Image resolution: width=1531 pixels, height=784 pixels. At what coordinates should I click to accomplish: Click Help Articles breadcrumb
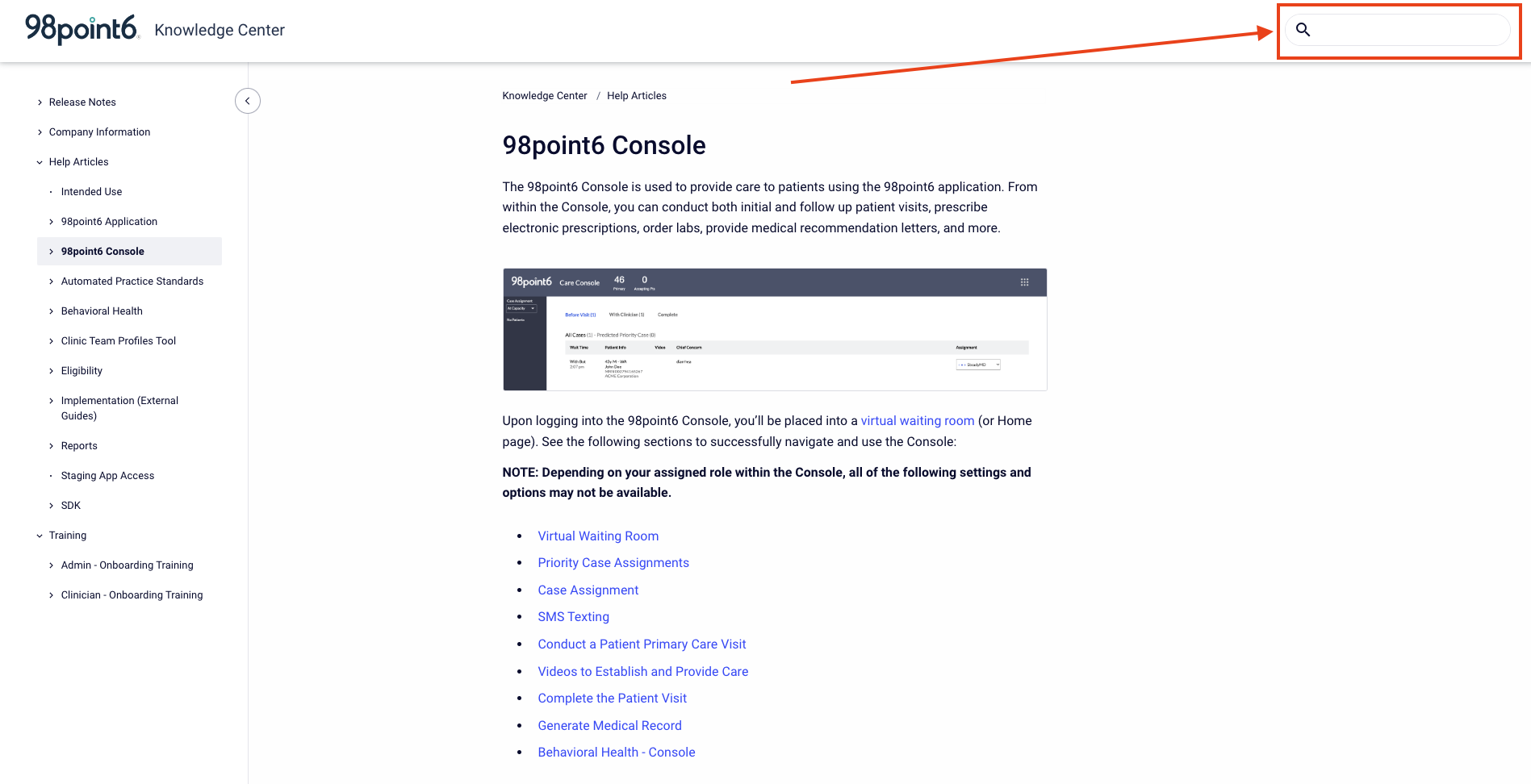tap(637, 96)
